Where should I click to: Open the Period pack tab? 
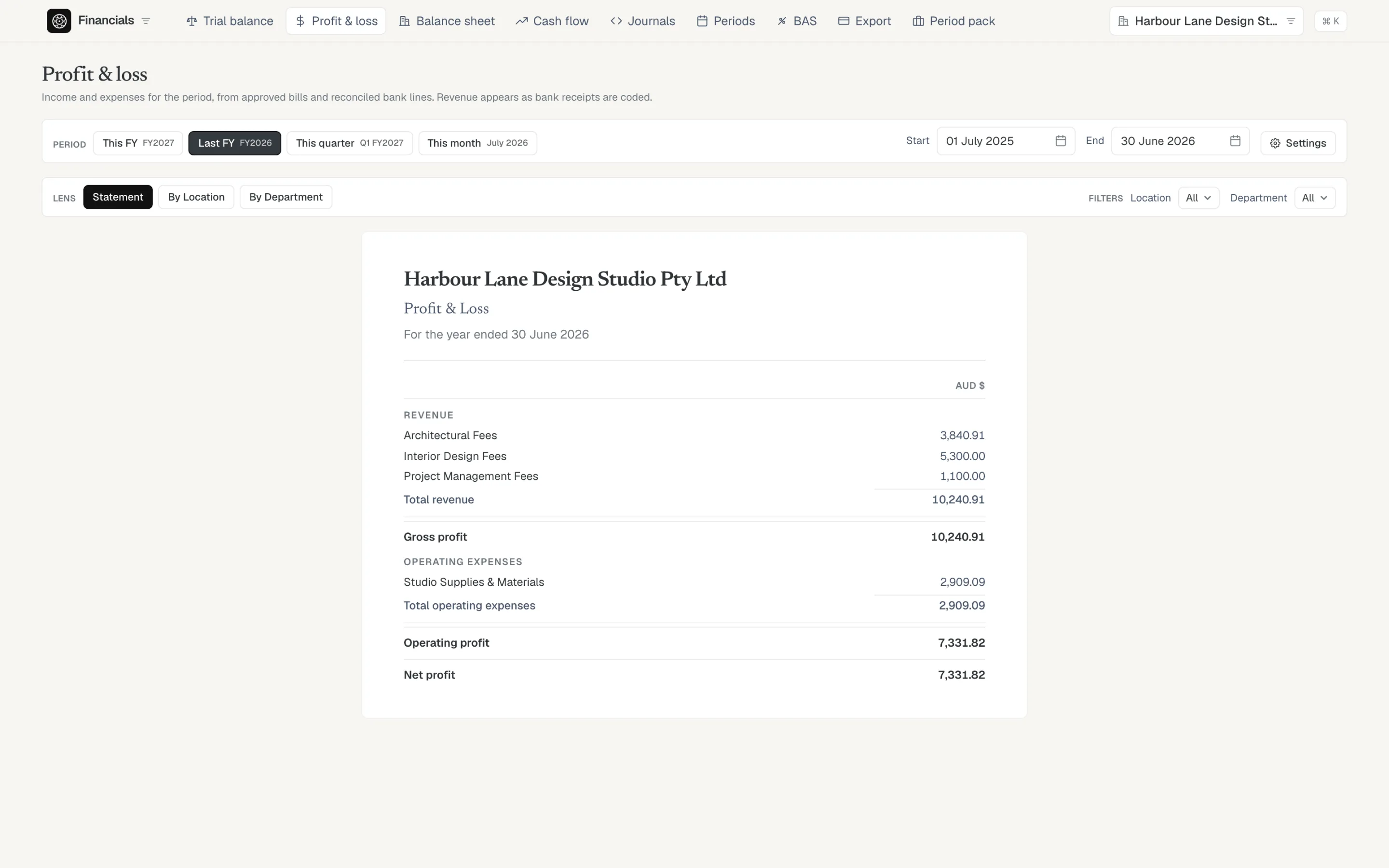953,21
